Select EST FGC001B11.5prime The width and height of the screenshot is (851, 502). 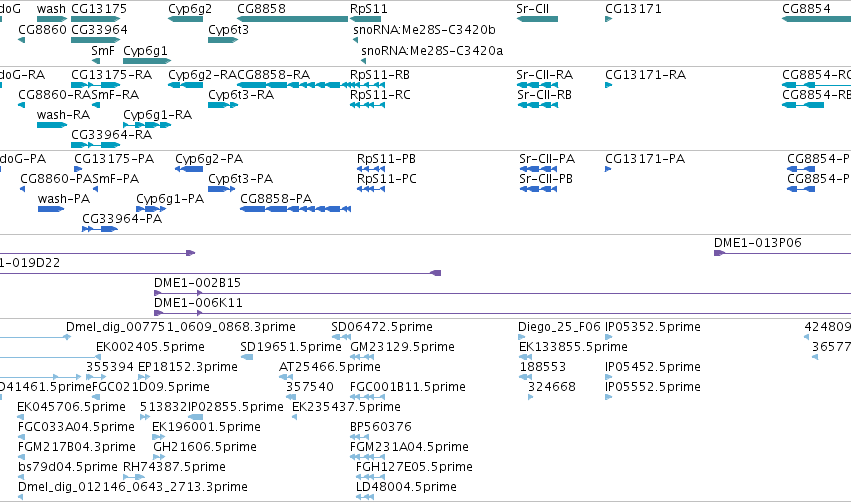[408, 387]
